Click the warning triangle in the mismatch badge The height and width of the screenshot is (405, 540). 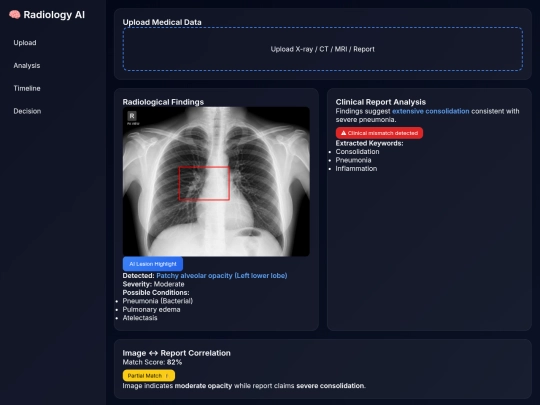coord(343,133)
